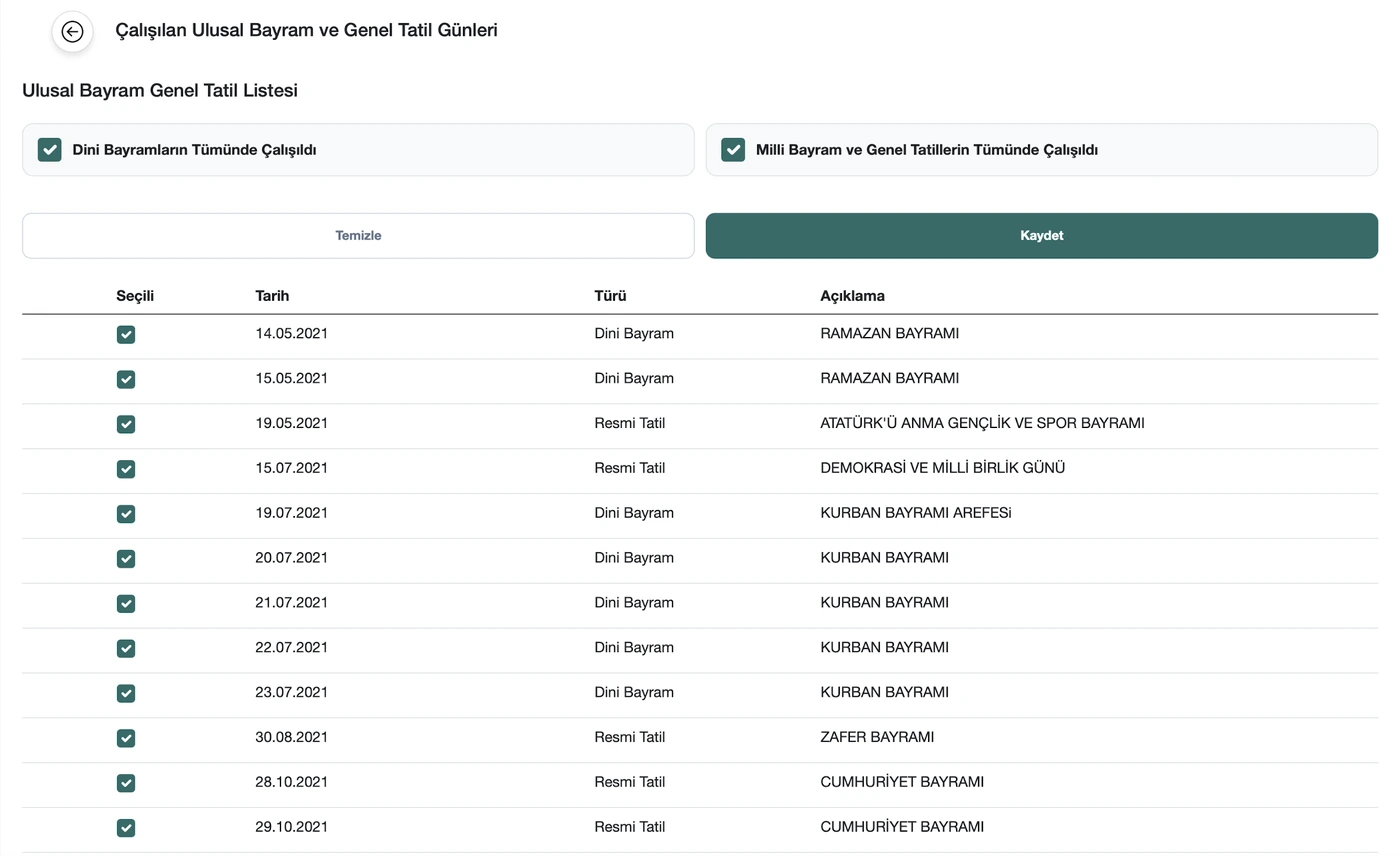Click the Açıklama column header
Screen dimensions: 1400x856
(x=852, y=296)
